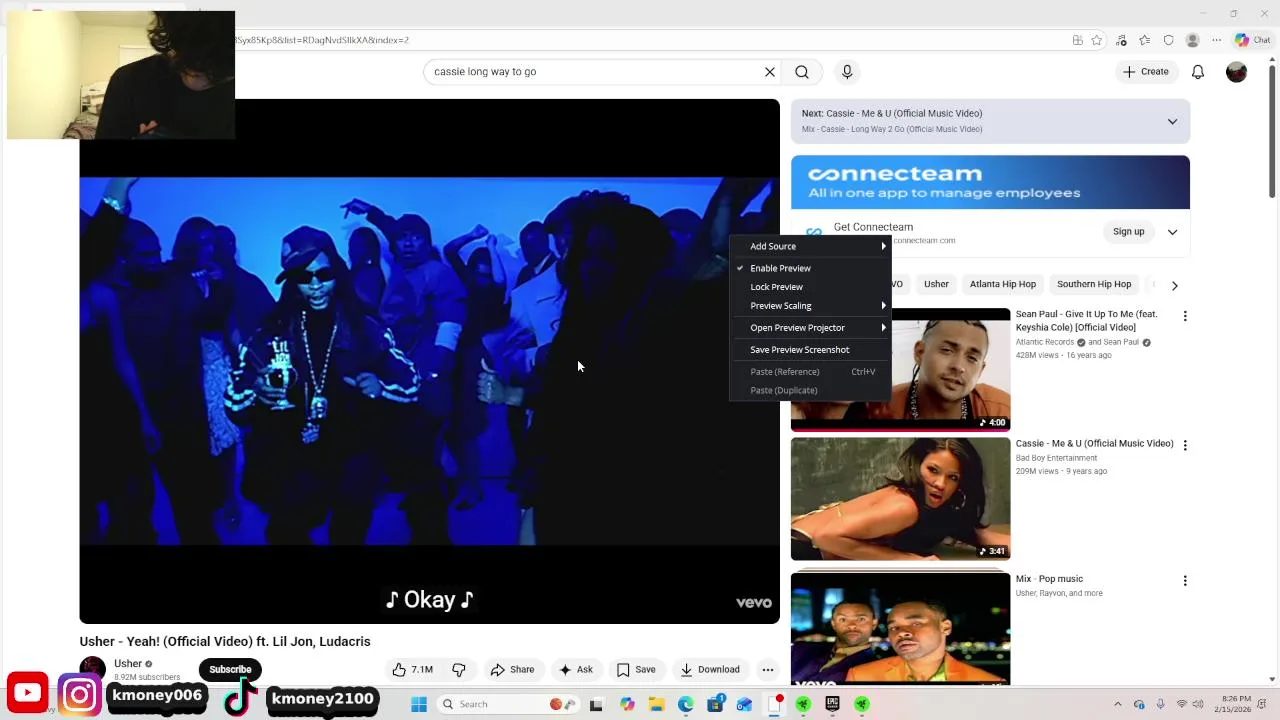
Task: Open options for Sean Paul video
Action: [1185, 316]
